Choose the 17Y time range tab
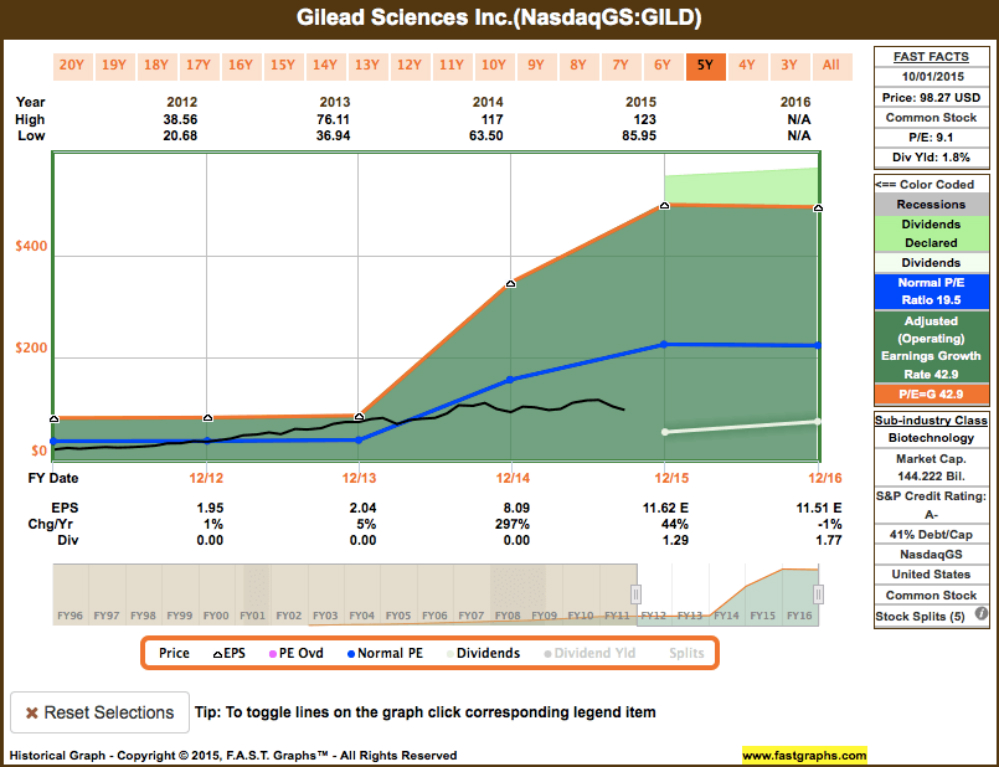The height and width of the screenshot is (767, 999). [199, 66]
